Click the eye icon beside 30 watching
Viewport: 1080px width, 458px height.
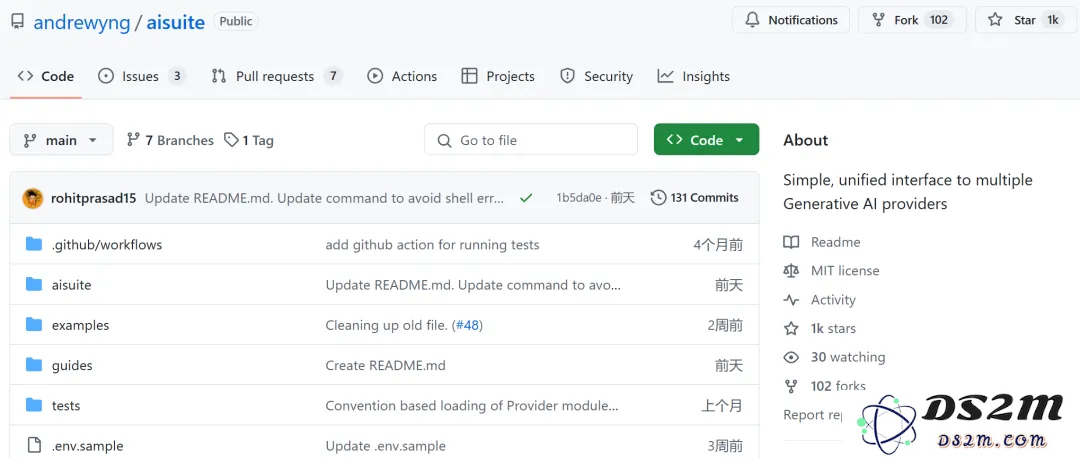pyautogui.click(x=791, y=357)
